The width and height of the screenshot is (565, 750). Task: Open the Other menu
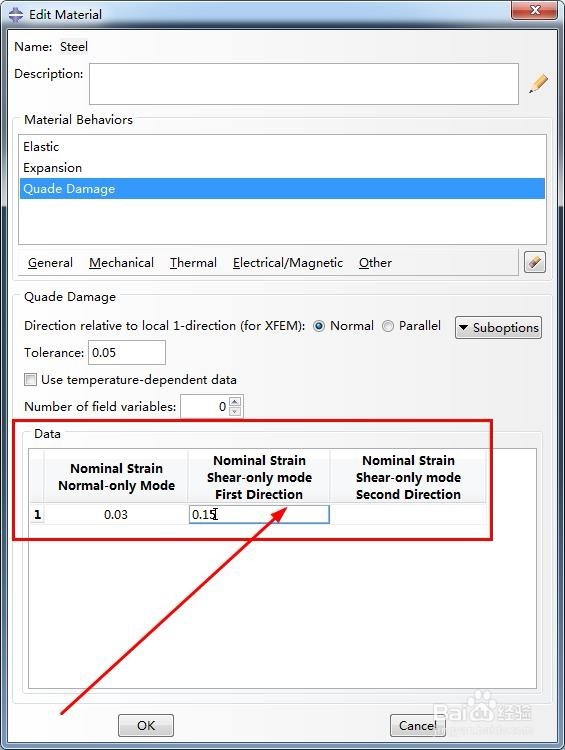coord(376,263)
